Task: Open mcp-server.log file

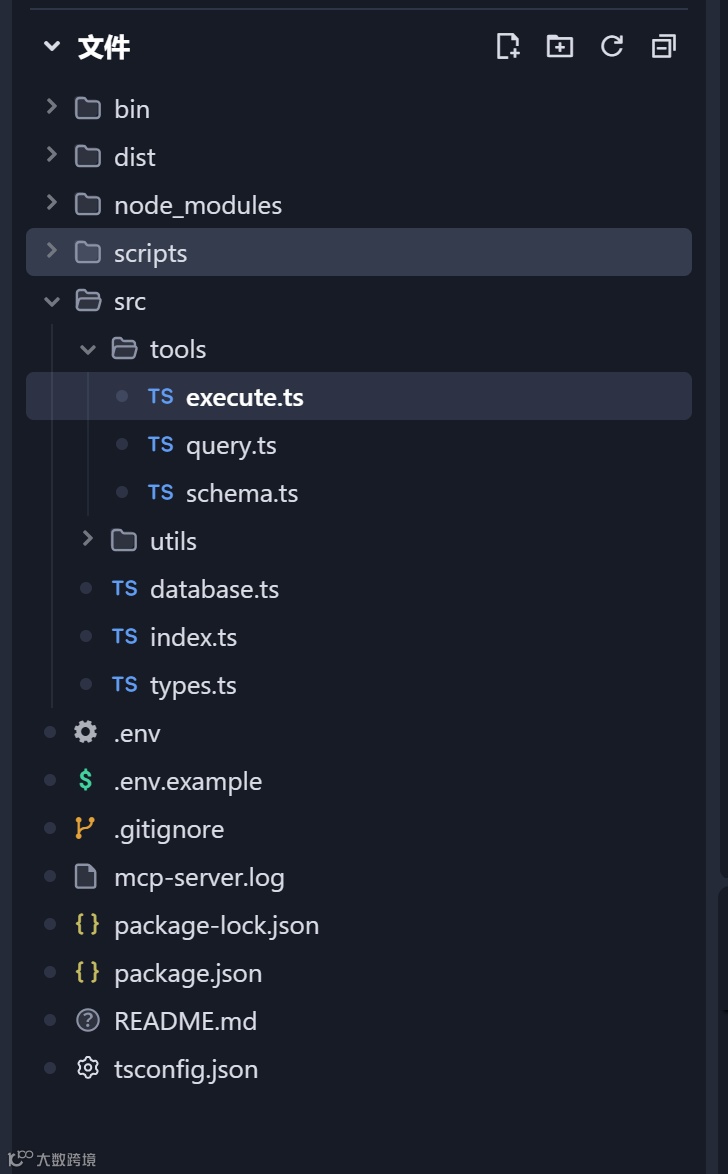Action: (199, 877)
